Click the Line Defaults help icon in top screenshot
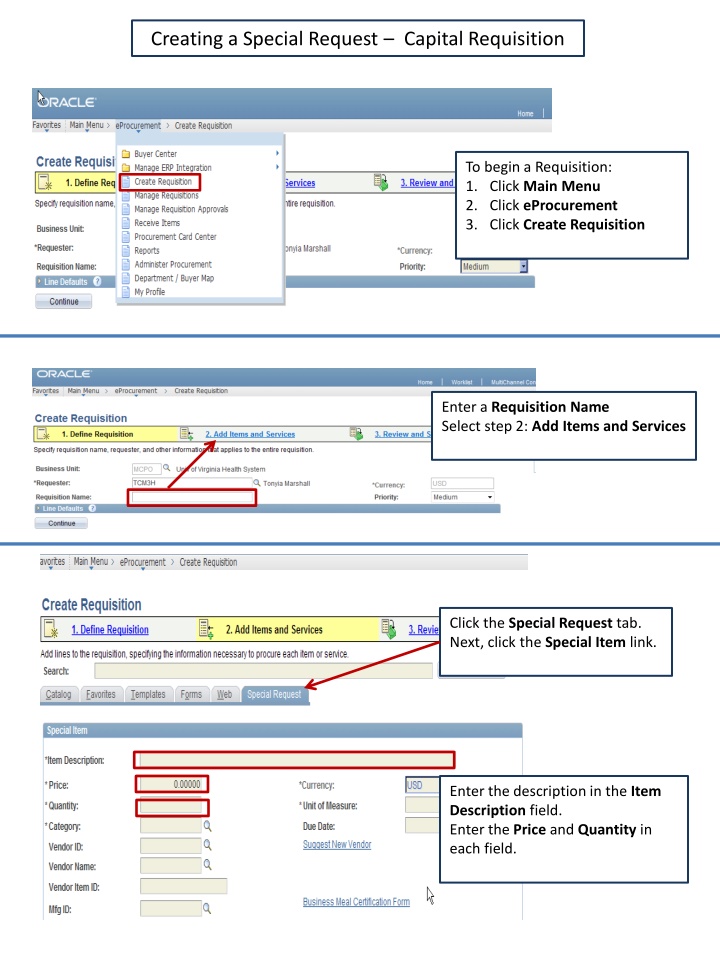Viewport: 720px width, 960px height. click(97, 282)
